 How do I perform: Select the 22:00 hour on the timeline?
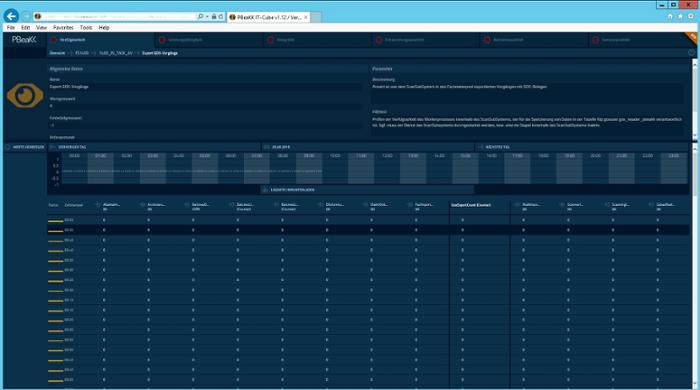tap(648, 168)
